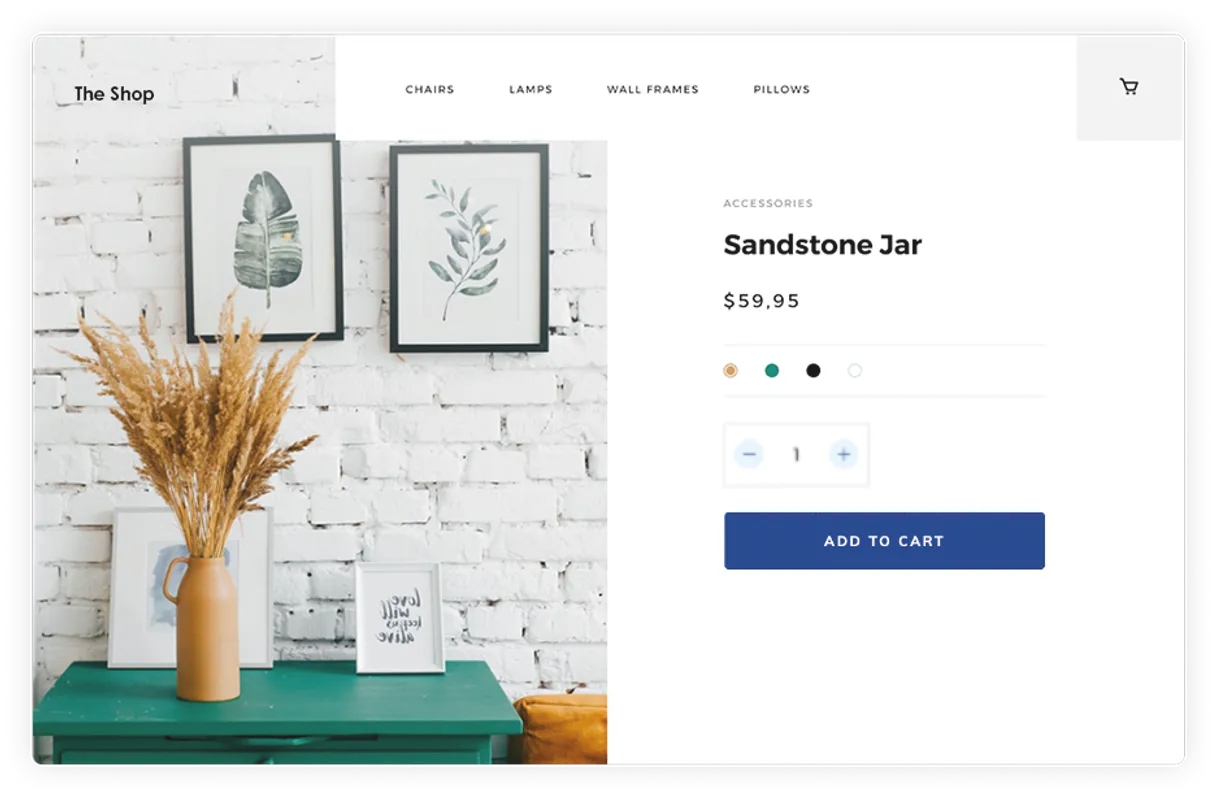Pick the black color swatch
1216x798 pixels.
[813, 371]
